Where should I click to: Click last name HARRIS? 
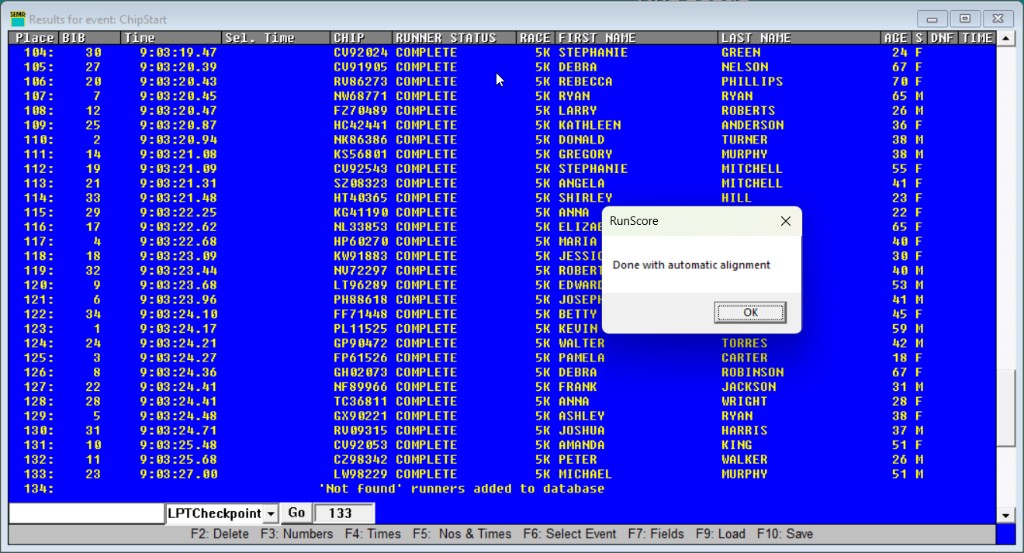click(x=744, y=431)
